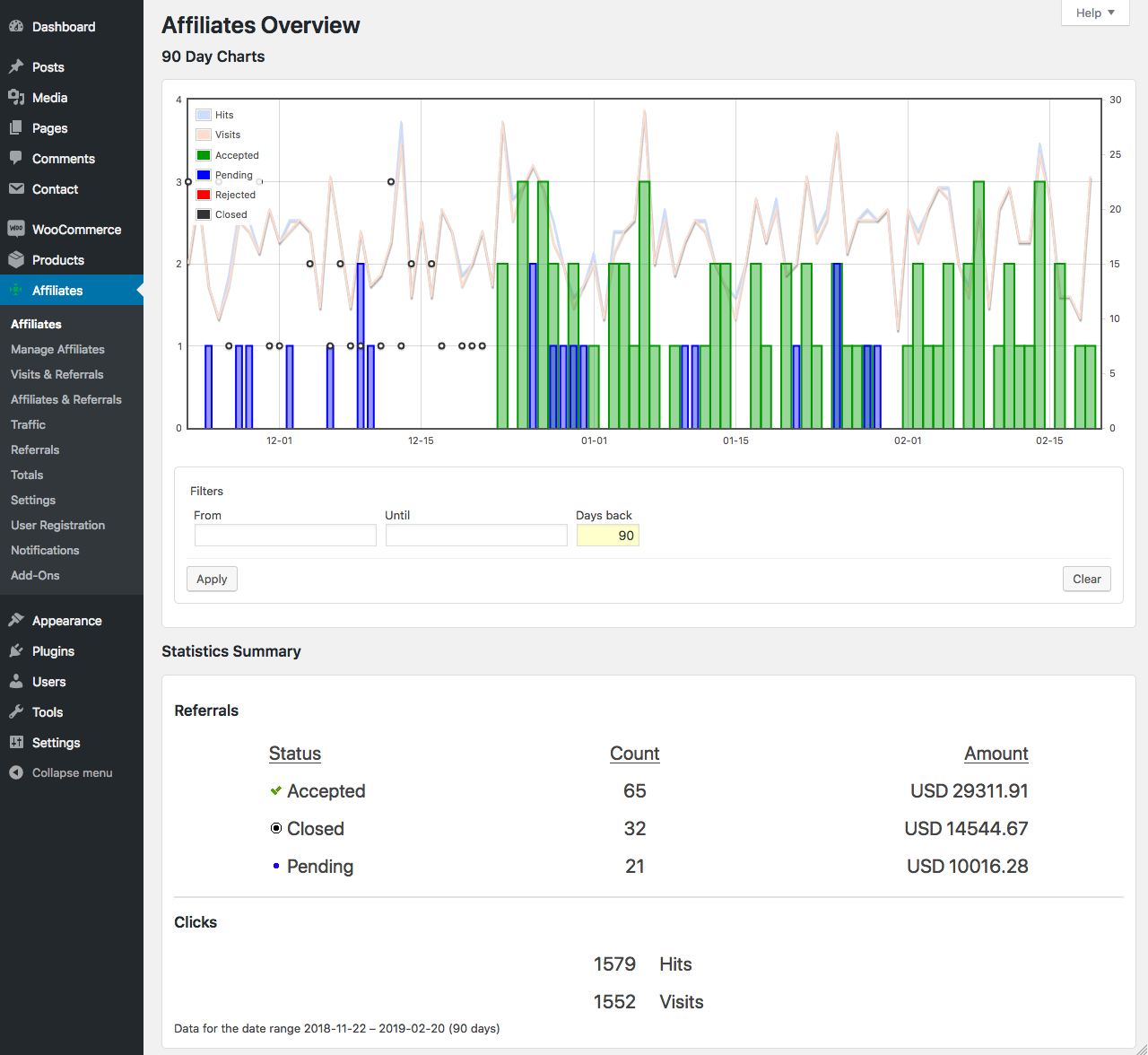This screenshot has height=1055, width=1148.
Task: Click the Clear filters button
Action: (x=1086, y=579)
